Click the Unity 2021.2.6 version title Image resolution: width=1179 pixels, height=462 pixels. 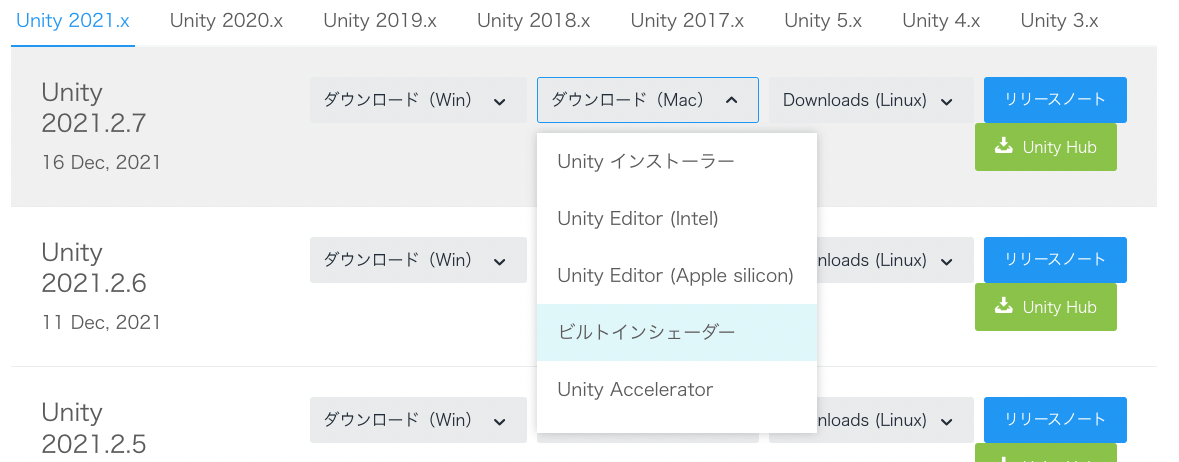94,268
